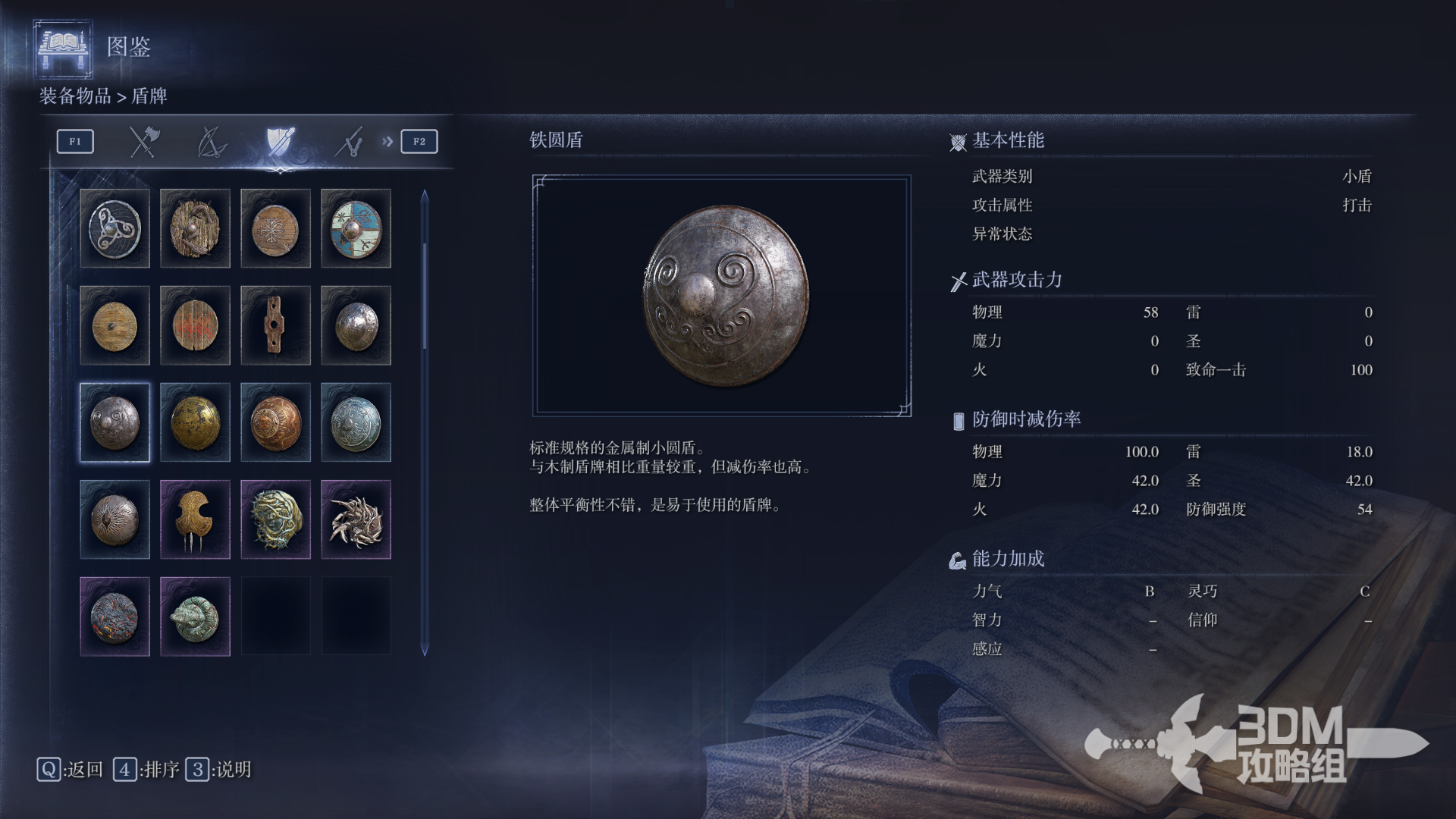Click the 返回 back prompt

(70, 770)
